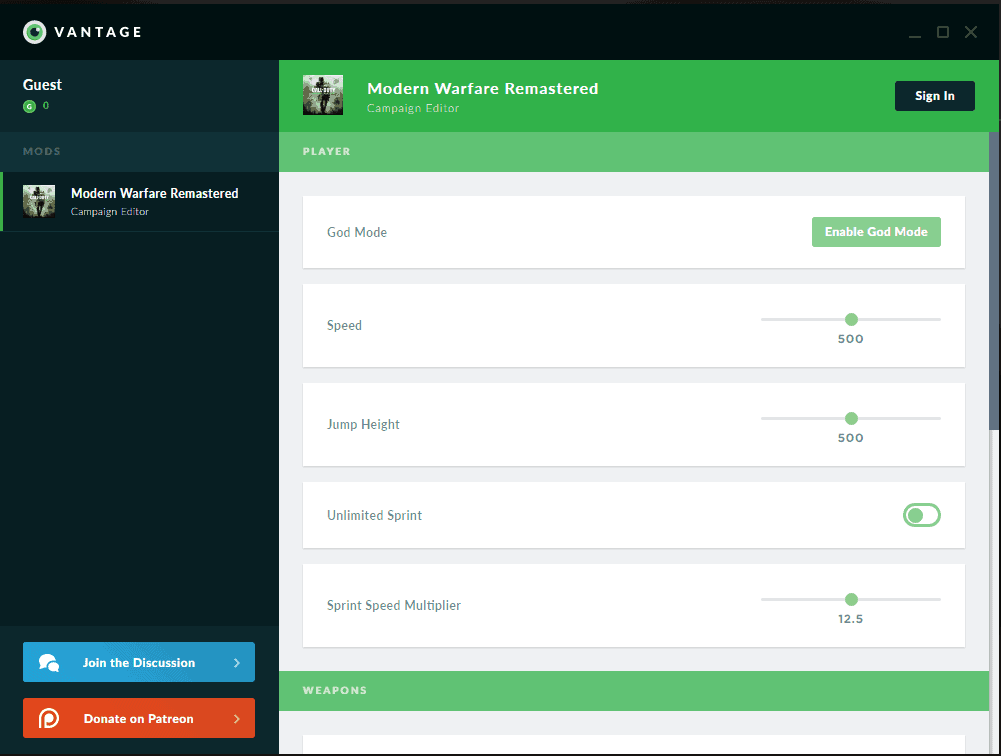This screenshot has height=756, width=1001.
Task: Click the Jump Height value 500
Action: (x=850, y=438)
